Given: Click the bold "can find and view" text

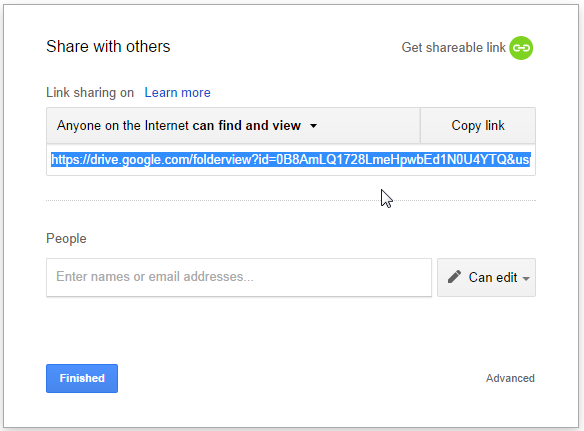Looking at the screenshot, I should (247, 126).
